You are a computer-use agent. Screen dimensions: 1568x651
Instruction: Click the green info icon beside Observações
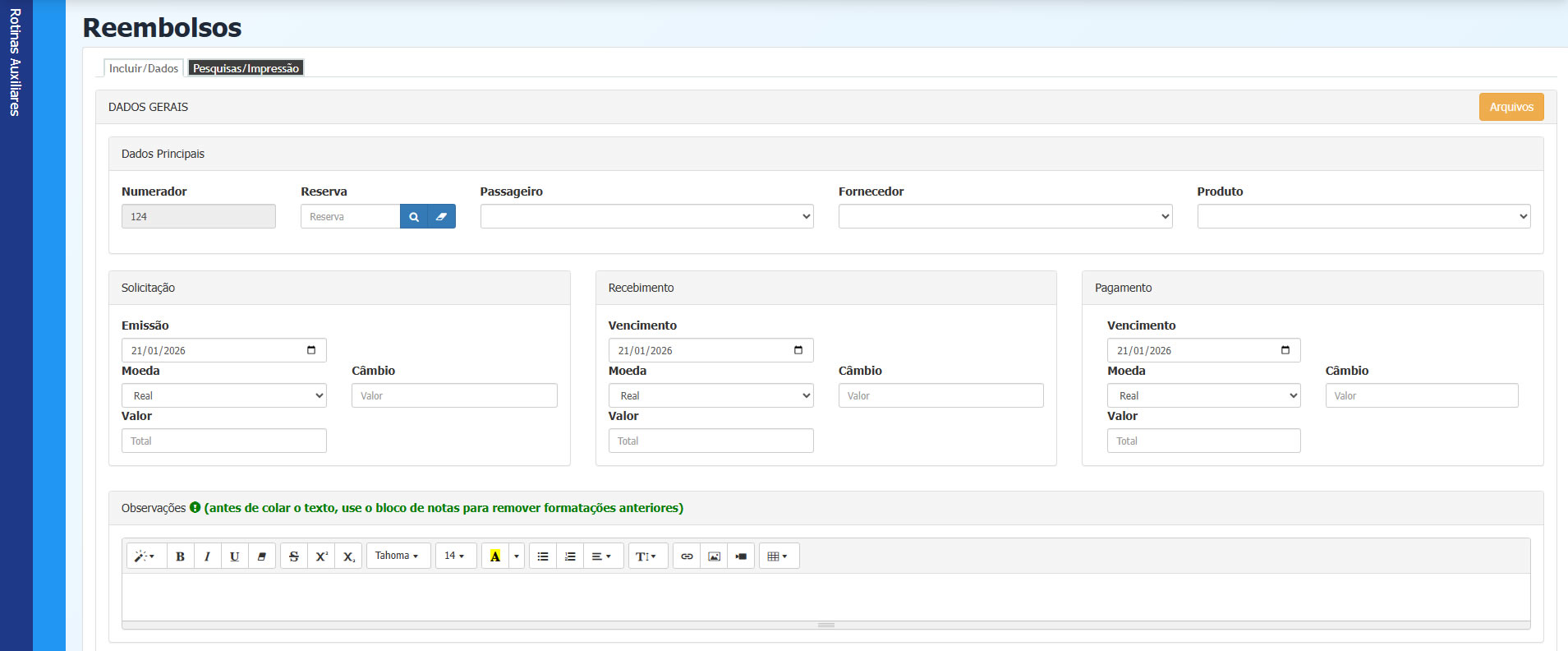pyautogui.click(x=195, y=508)
